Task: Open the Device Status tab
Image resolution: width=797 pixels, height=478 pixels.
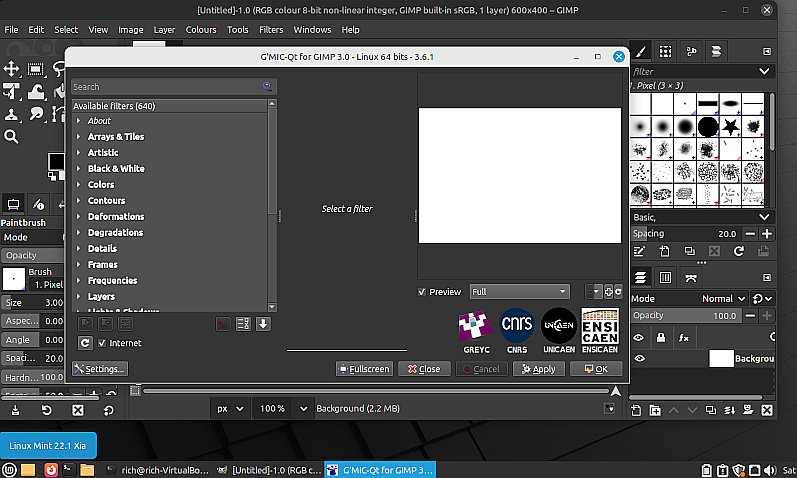Action: coord(38,204)
